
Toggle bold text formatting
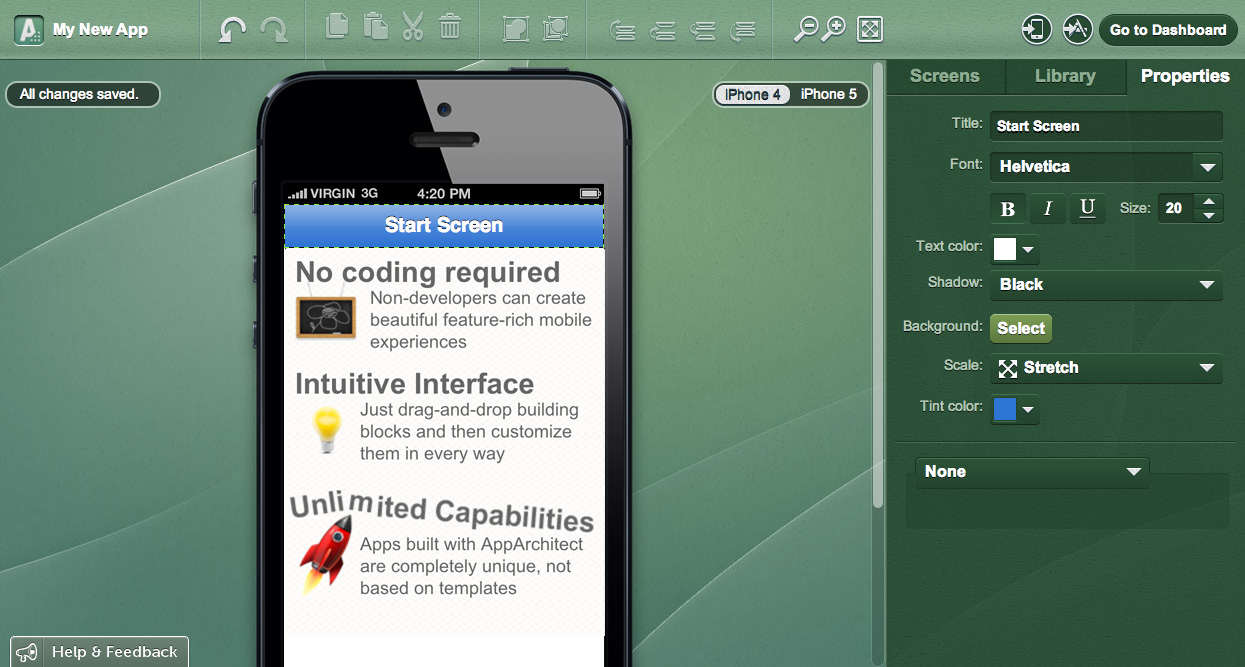point(1008,208)
